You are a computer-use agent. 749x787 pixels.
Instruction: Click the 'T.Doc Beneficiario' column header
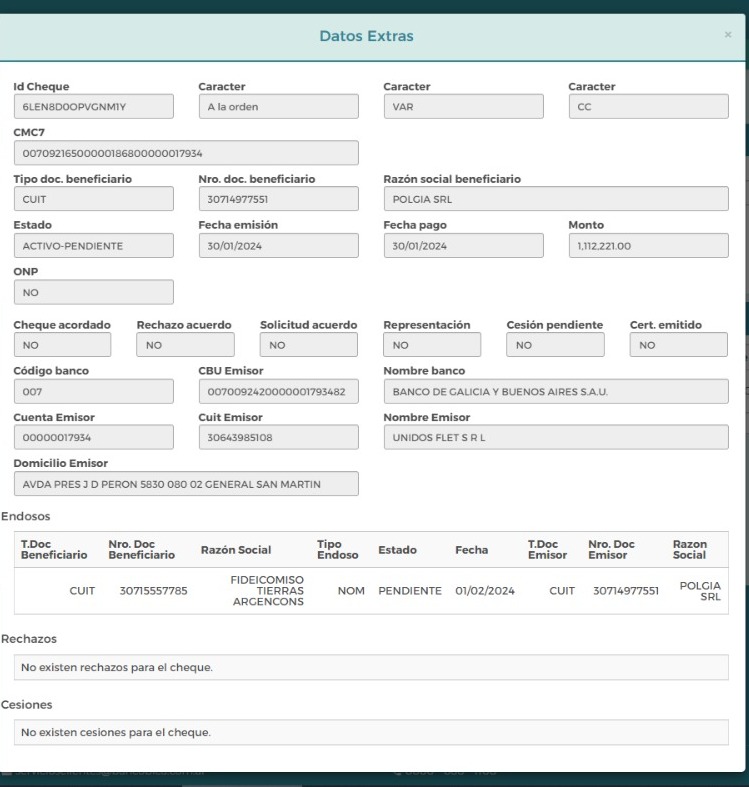coord(54,550)
